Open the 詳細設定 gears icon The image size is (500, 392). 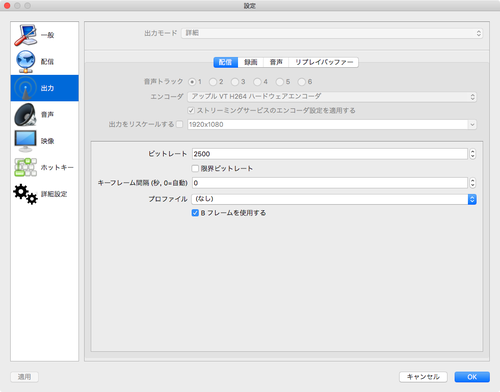pos(25,194)
